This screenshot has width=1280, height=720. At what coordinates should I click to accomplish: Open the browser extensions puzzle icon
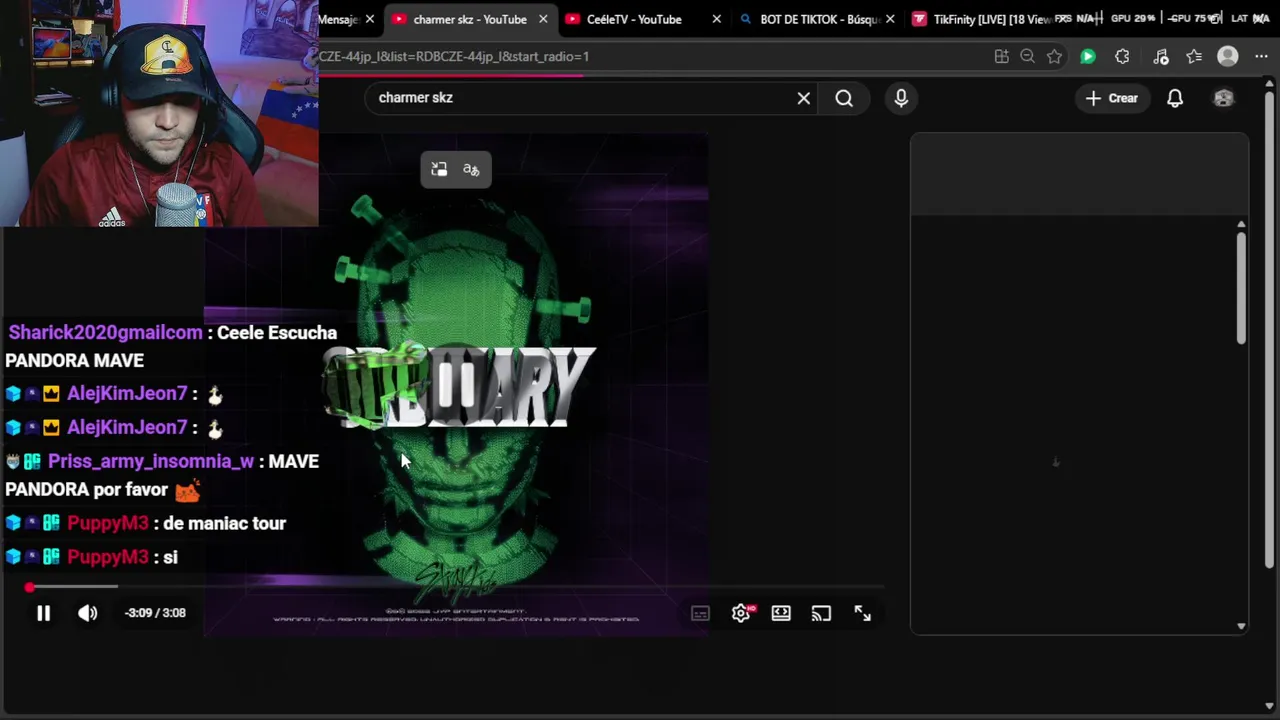(x=1122, y=57)
